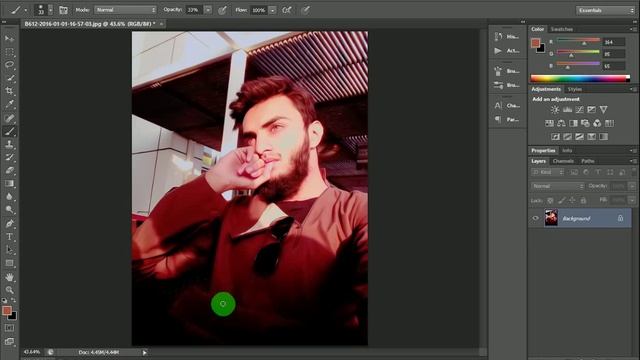
Task: Add a Black & White adjustment
Action: coord(573,123)
